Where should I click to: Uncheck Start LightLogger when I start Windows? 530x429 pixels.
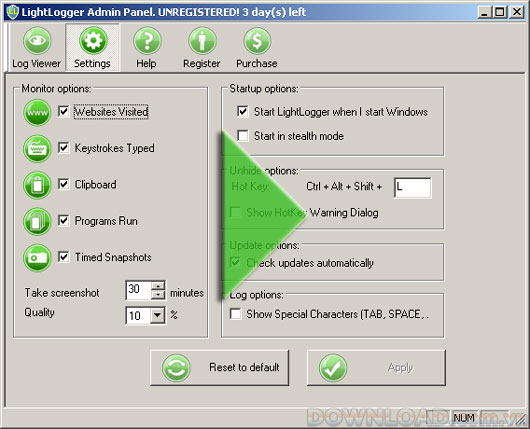[243, 112]
